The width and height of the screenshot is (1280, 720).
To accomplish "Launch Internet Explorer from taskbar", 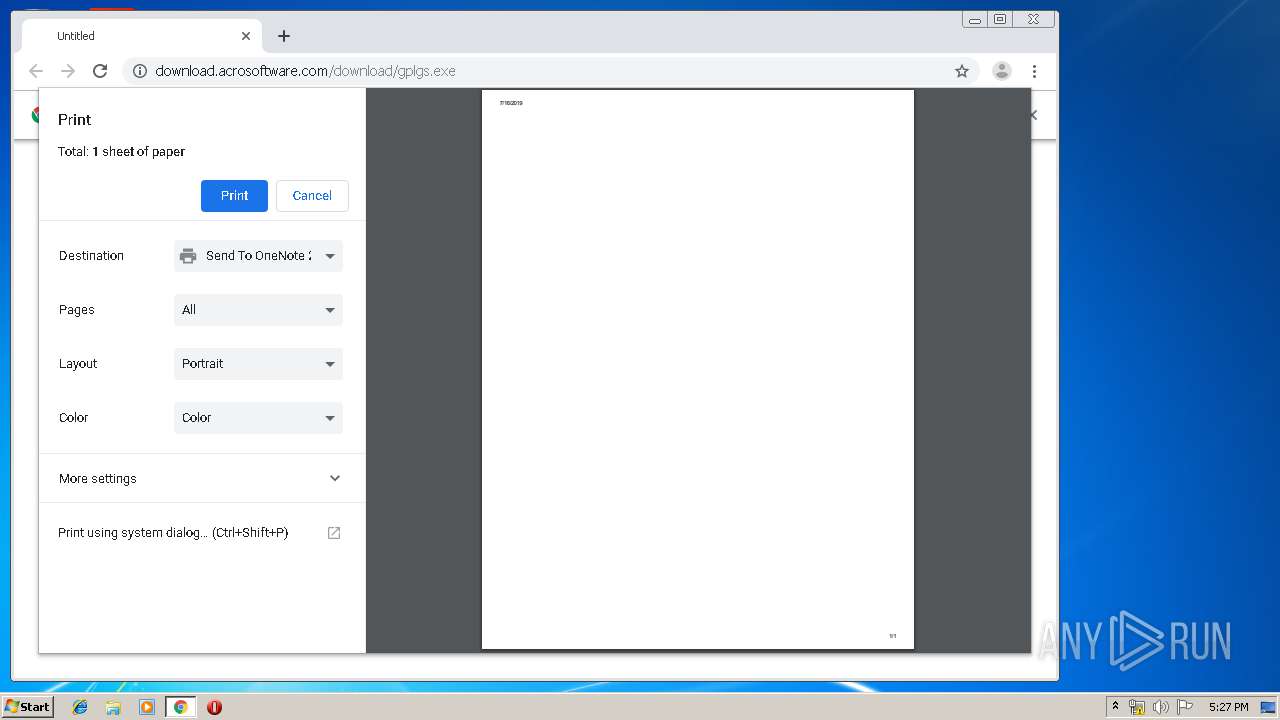I will (x=80, y=707).
